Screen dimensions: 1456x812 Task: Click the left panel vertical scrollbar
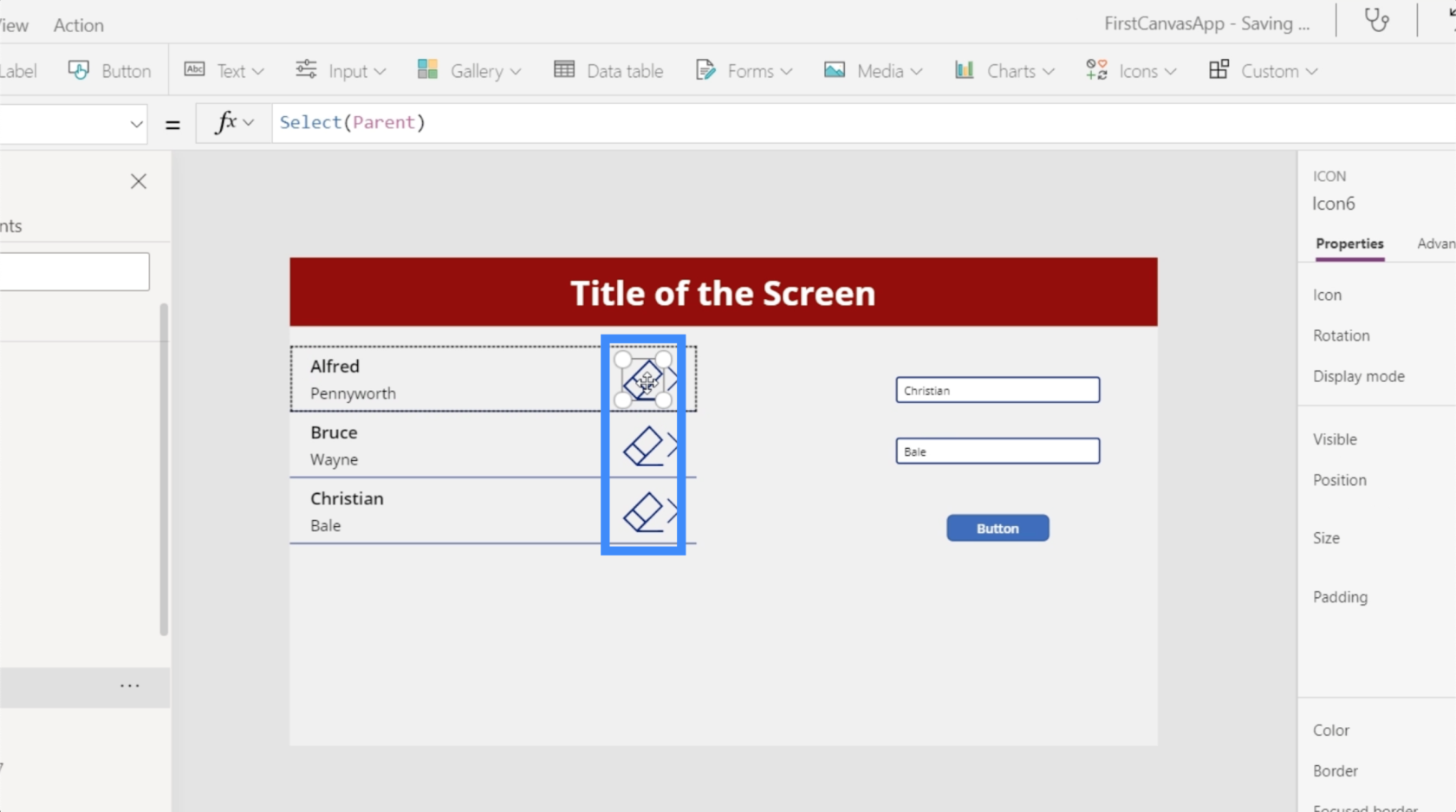(164, 470)
